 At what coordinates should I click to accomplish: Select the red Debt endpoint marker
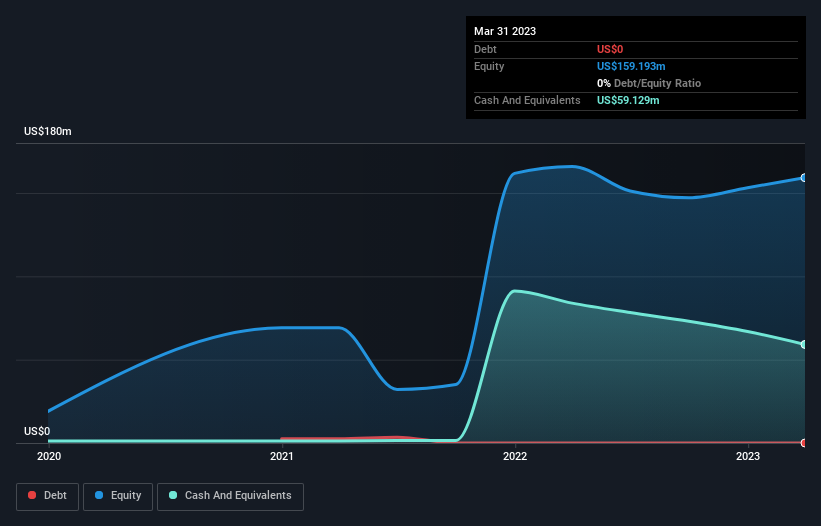tap(804, 443)
